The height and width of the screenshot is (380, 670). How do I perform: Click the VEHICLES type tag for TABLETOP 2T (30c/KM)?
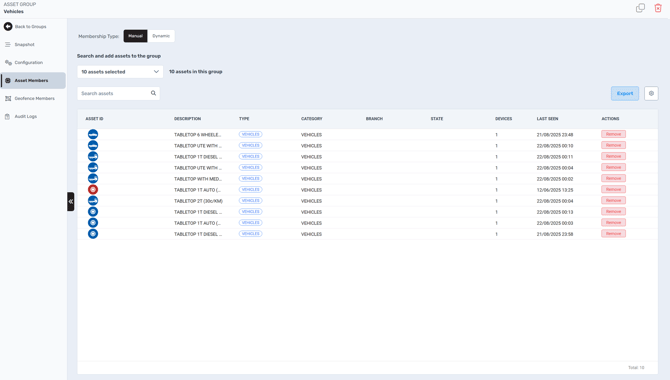coord(250,200)
